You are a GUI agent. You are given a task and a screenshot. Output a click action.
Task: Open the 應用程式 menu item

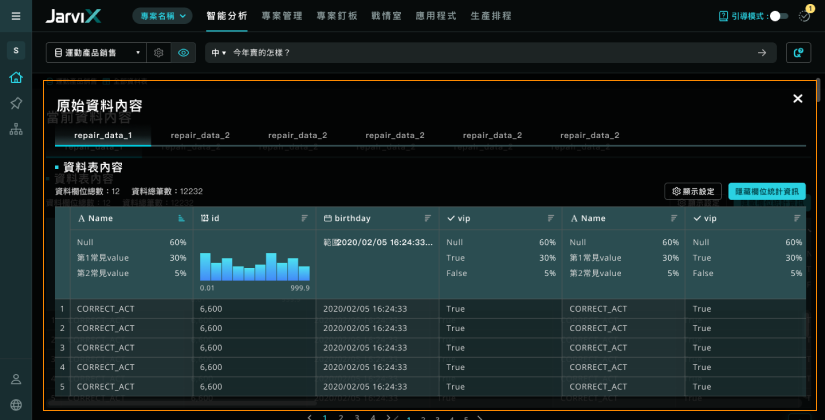pos(436,16)
